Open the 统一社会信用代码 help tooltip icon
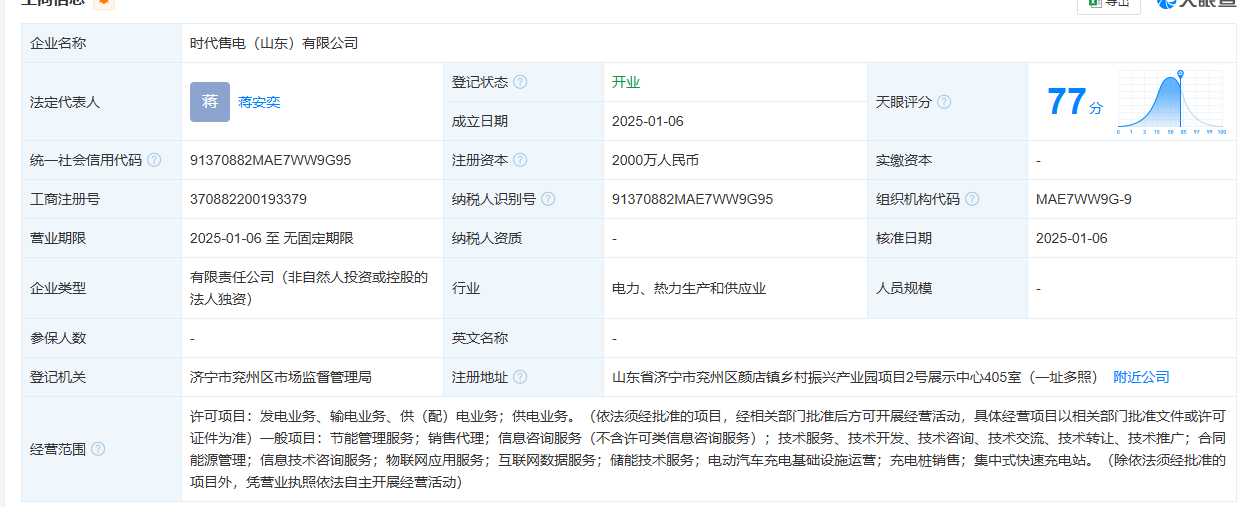This screenshot has width=1245, height=507. (154, 160)
